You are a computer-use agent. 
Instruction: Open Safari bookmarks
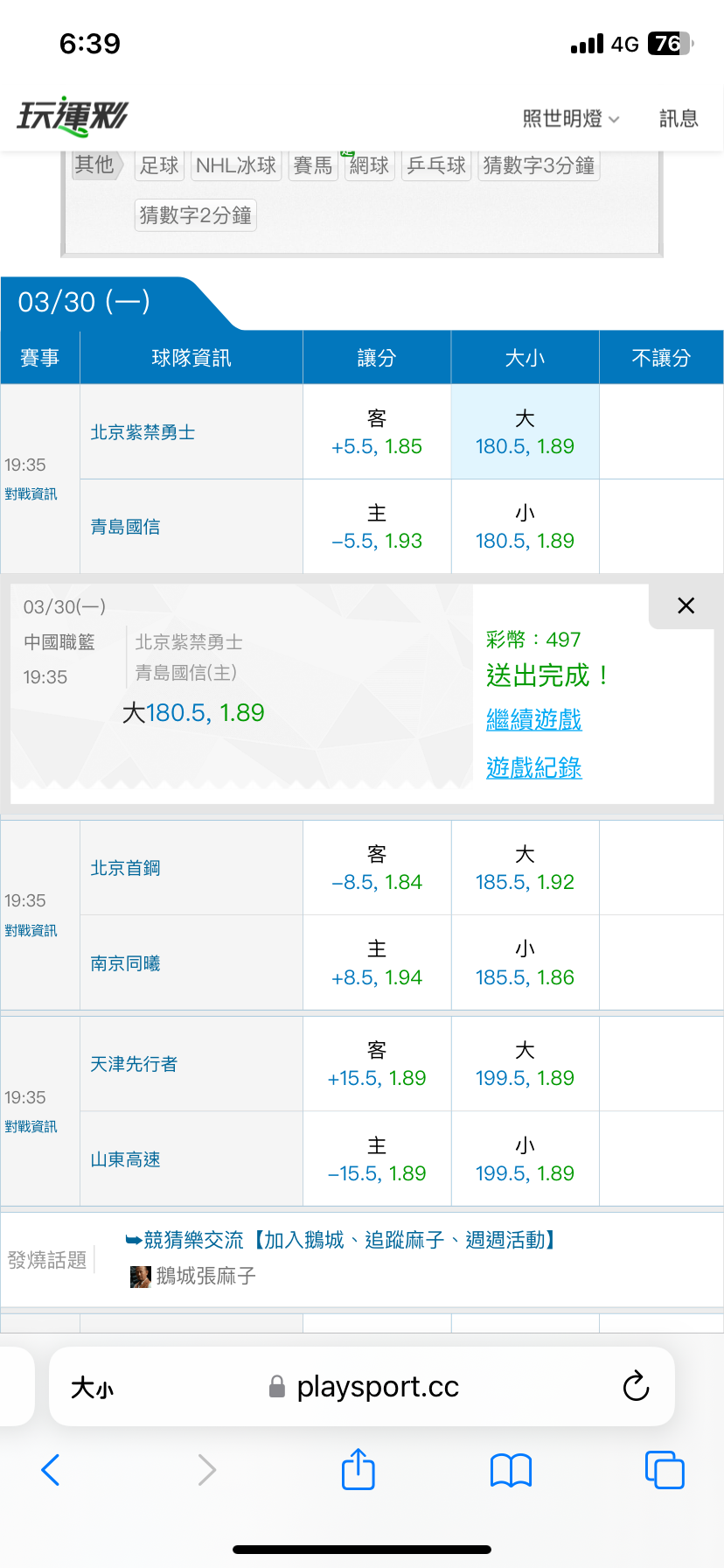(x=512, y=1470)
